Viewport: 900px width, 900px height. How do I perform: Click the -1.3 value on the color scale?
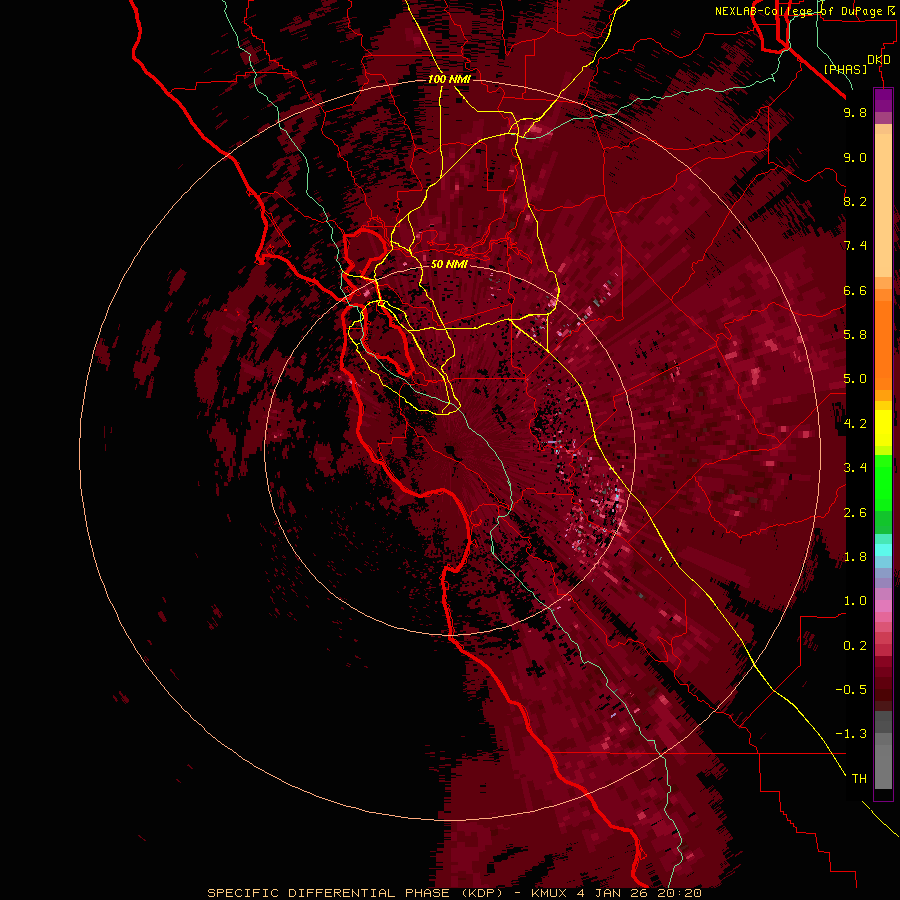[x=851, y=734]
